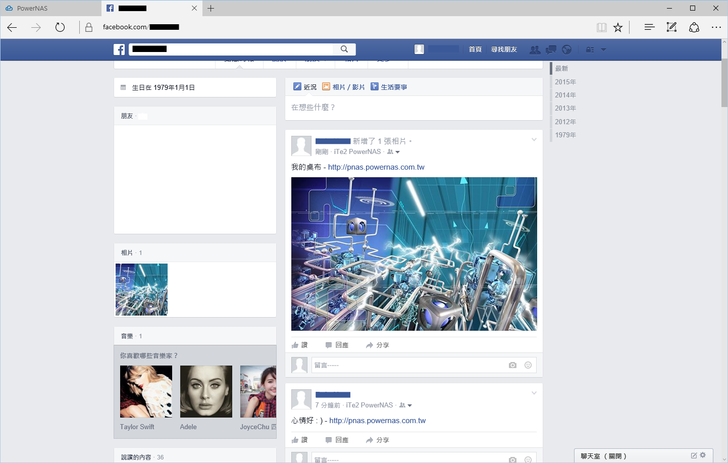Switch to the PowerNAS browser tab
728x463 pixels.
coord(40,8)
